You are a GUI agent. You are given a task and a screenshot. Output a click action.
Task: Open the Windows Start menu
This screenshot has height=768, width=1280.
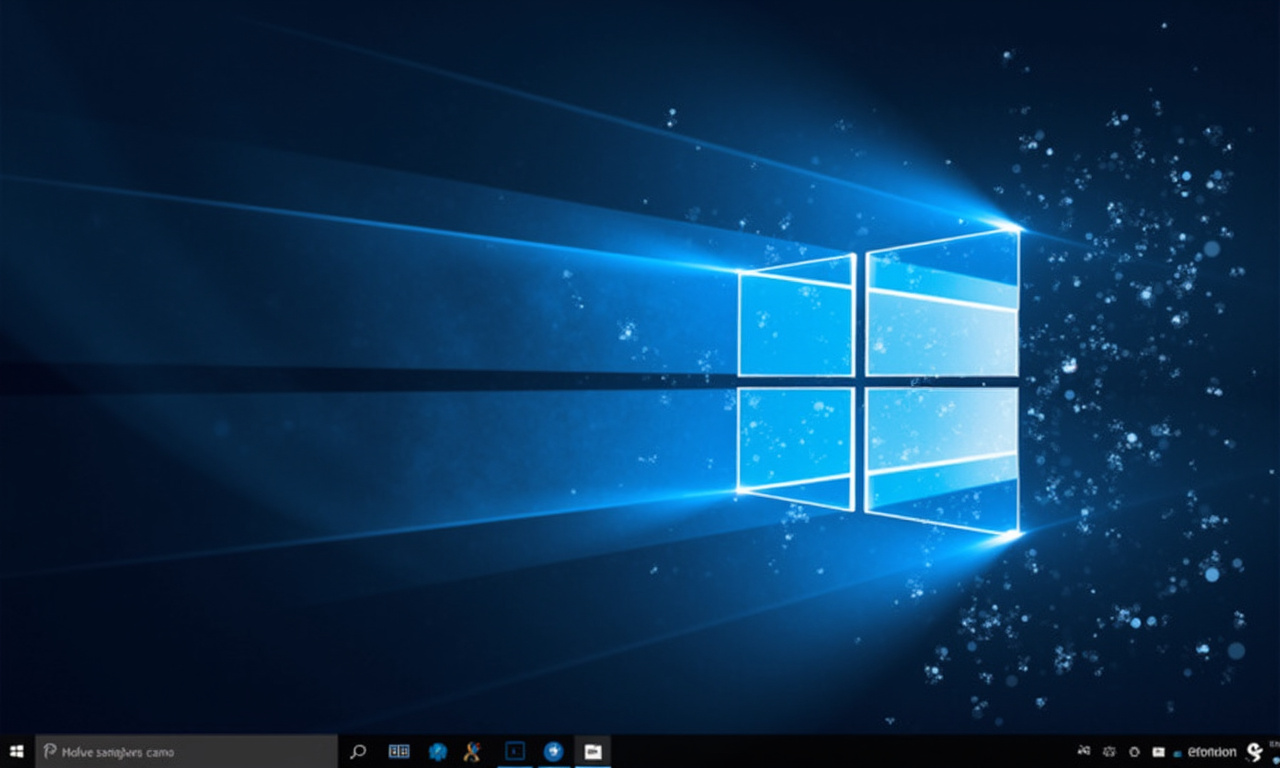point(16,751)
